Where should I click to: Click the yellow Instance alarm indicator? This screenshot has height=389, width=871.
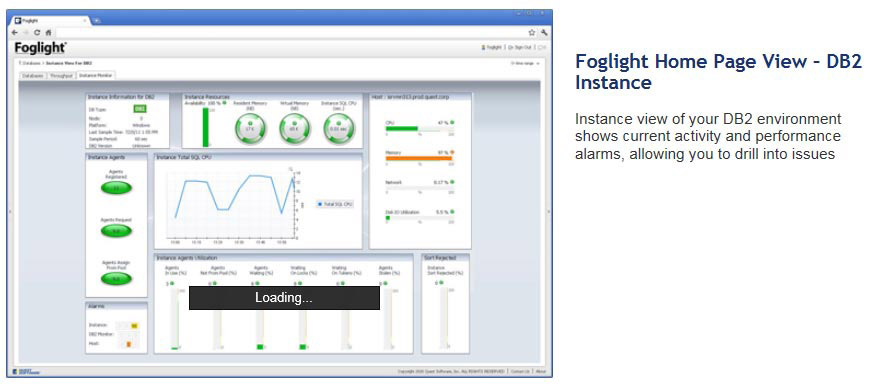click(x=134, y=325)
